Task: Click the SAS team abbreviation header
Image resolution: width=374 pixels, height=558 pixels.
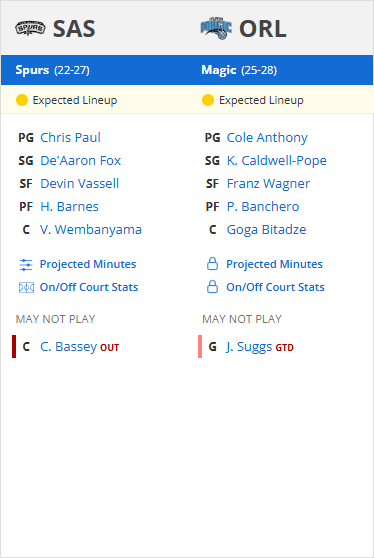Action: tap(74, 28)
